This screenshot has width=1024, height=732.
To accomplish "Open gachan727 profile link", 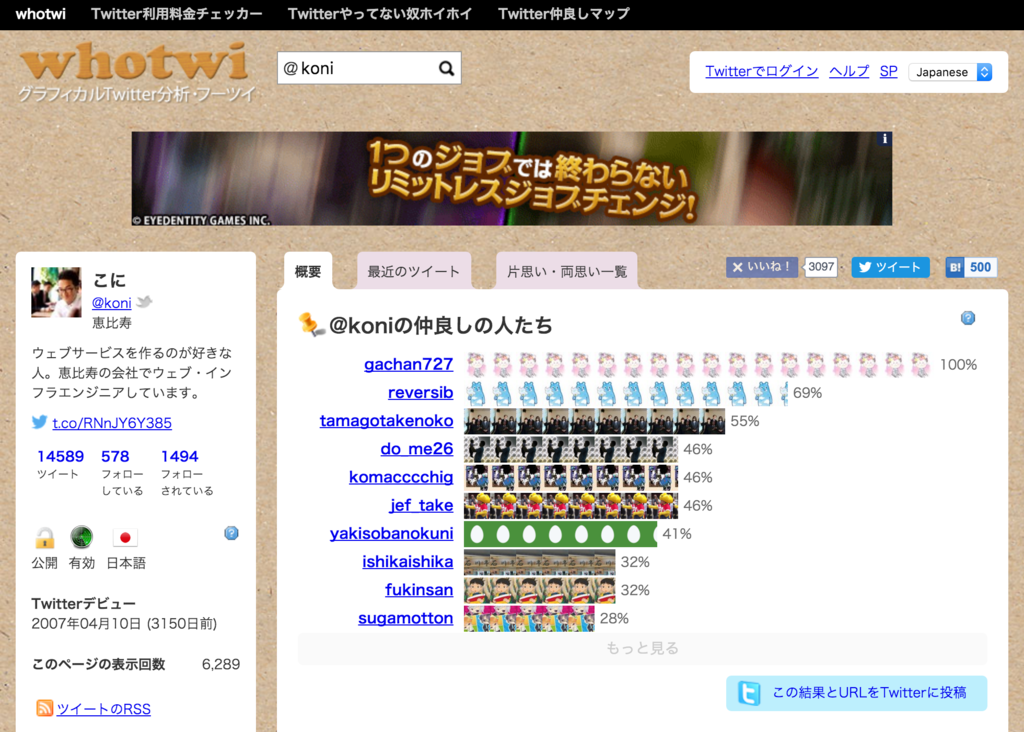I will pyautogui.click(x=408, y=364).
